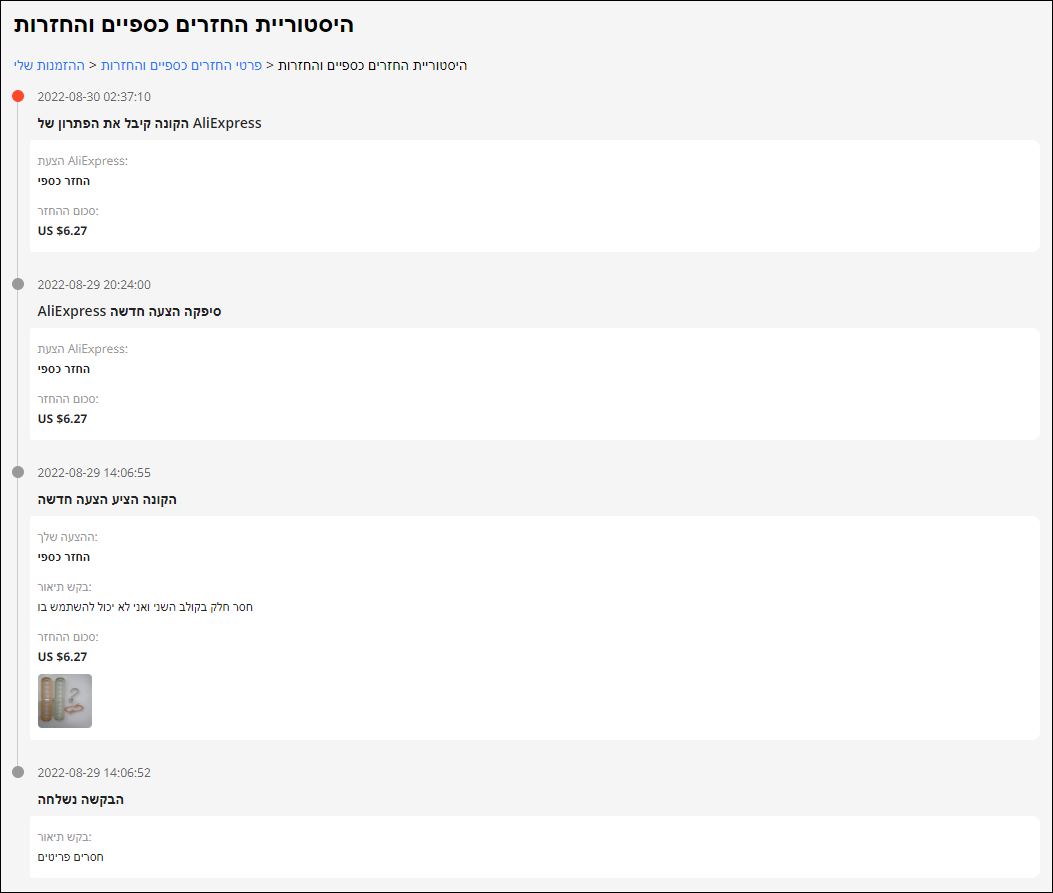Click the "חסרים פריטים" description text
This screenshot has width=1053, height=893.
tap(71, 857)
